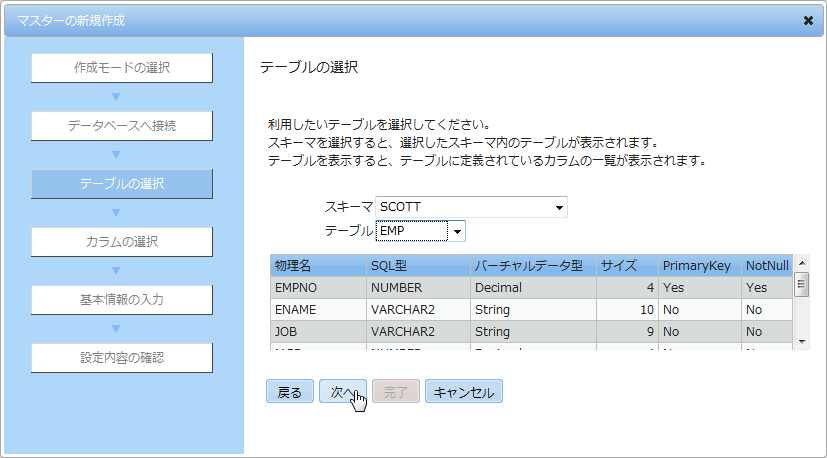Click the 次へ button
Image resolution: width=827 pixels, height=458 pixels.
point(342,392)
